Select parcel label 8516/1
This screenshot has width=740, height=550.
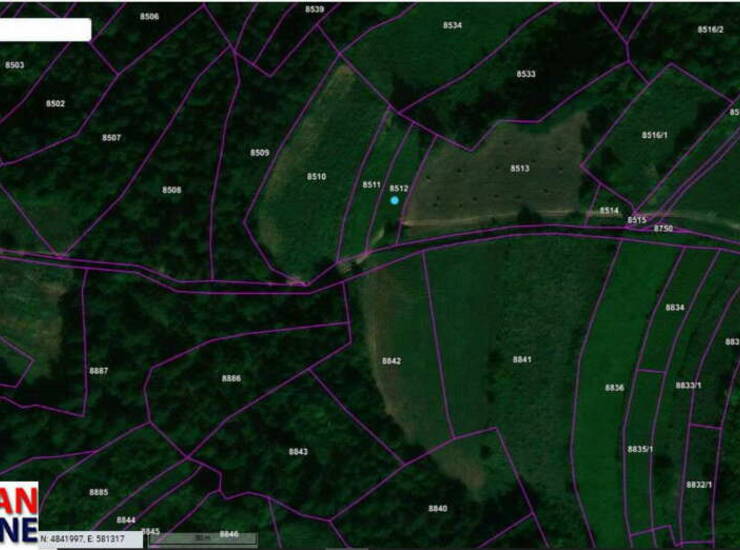pyautogui.click(x=655, y=135)
